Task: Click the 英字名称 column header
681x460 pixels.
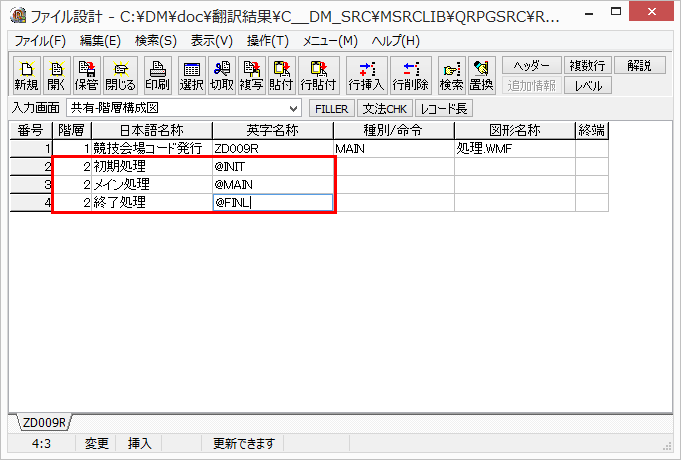Action: pyautogui.click(x=273, y=130)
